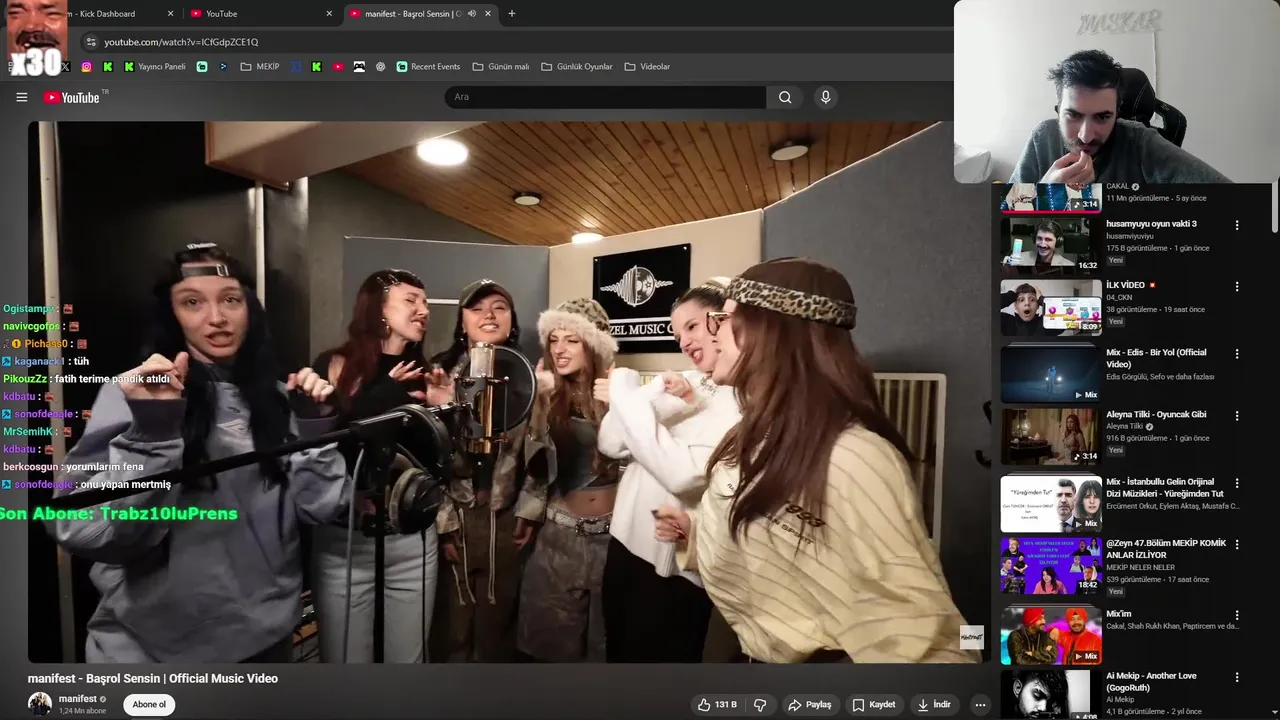Click the YouTube logo

[x=71, y=97]
